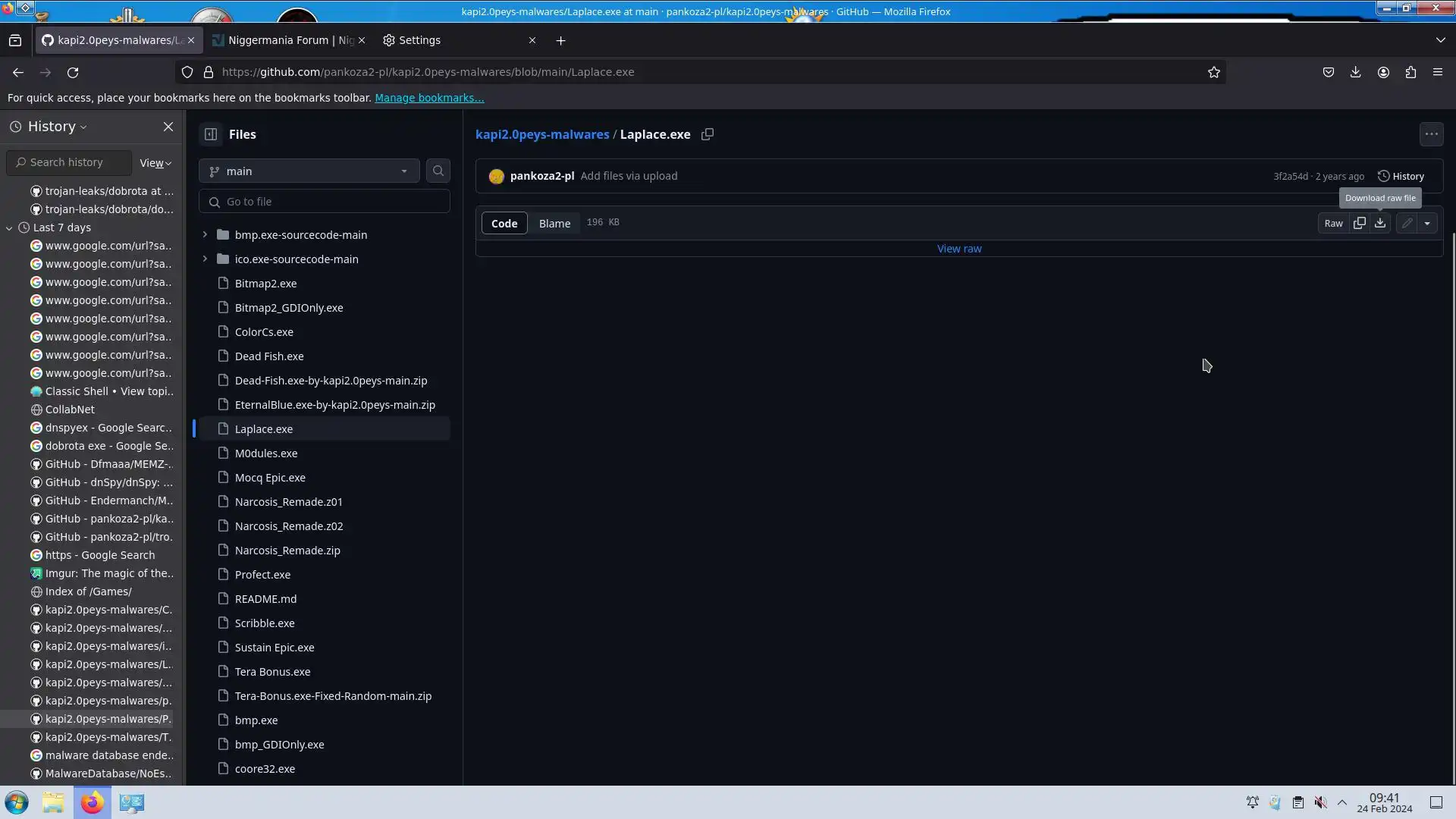
Task: Open Firefox downloads panel icon
Action: (x=1355, y=72)
